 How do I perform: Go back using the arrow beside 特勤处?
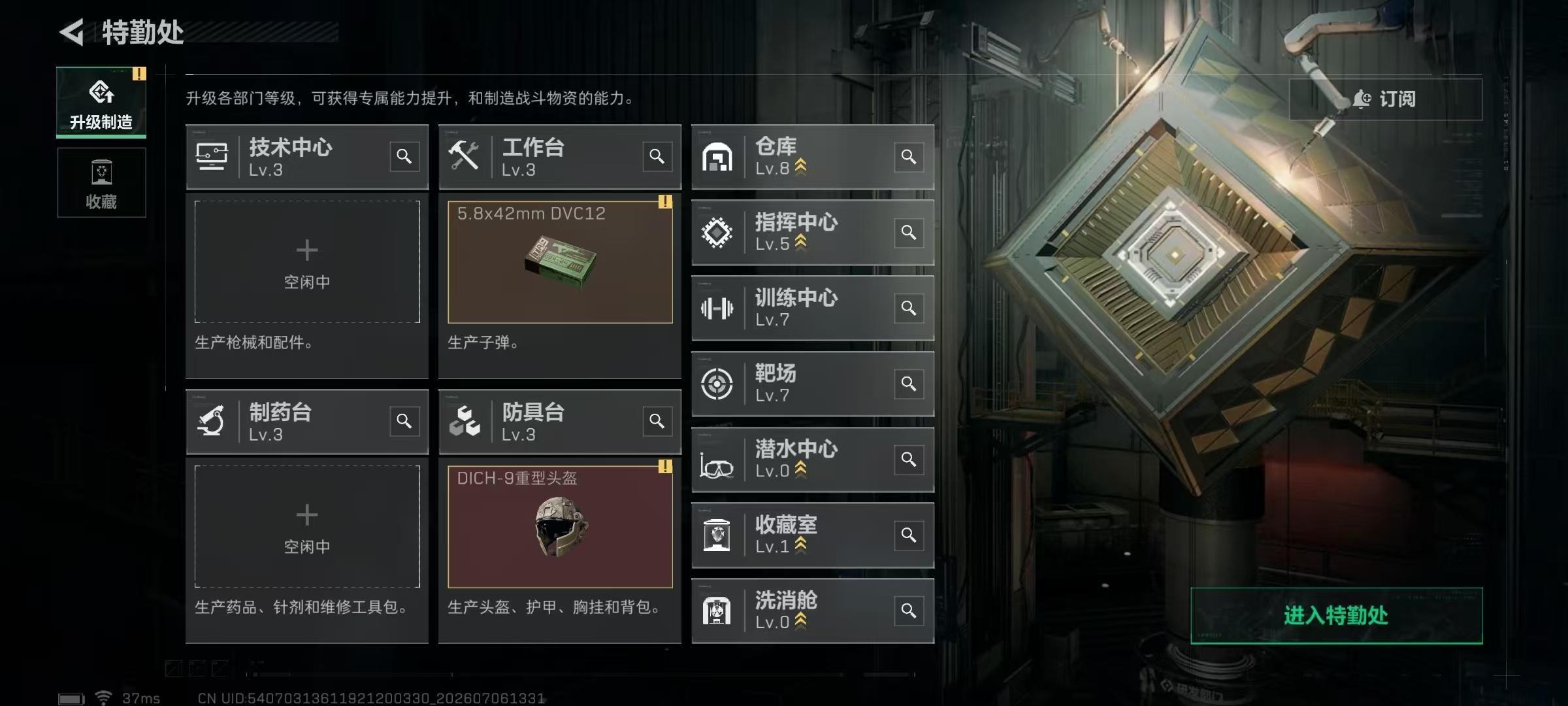click(x=72, y=32)
